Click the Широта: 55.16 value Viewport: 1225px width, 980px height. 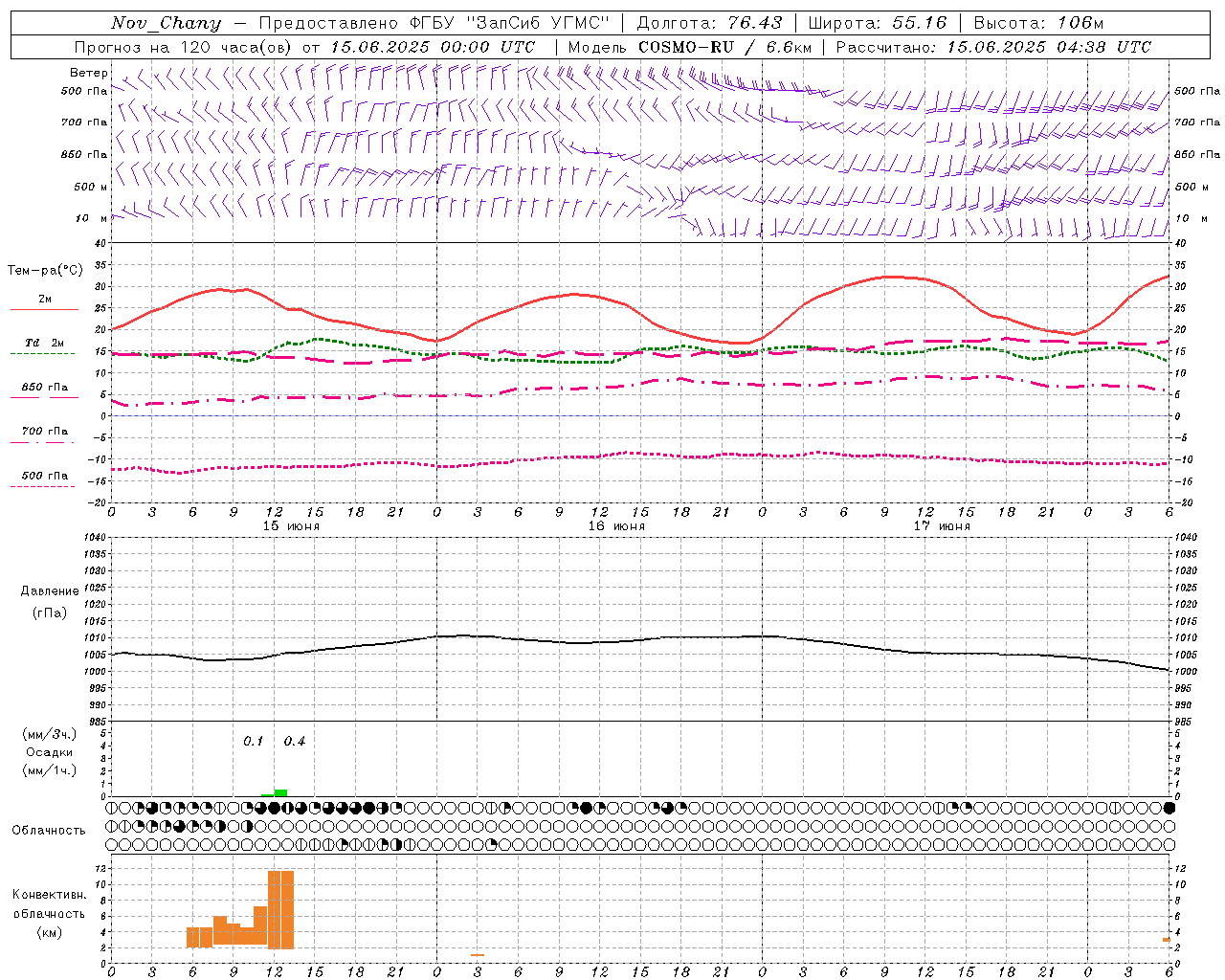[878, 23]
